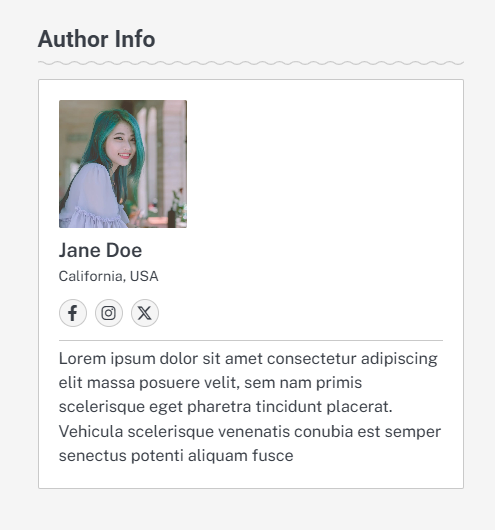Click the word 'Vehicula' in the bio
The width and height of the screenshot is (495, 530).
tap(91, 431)
